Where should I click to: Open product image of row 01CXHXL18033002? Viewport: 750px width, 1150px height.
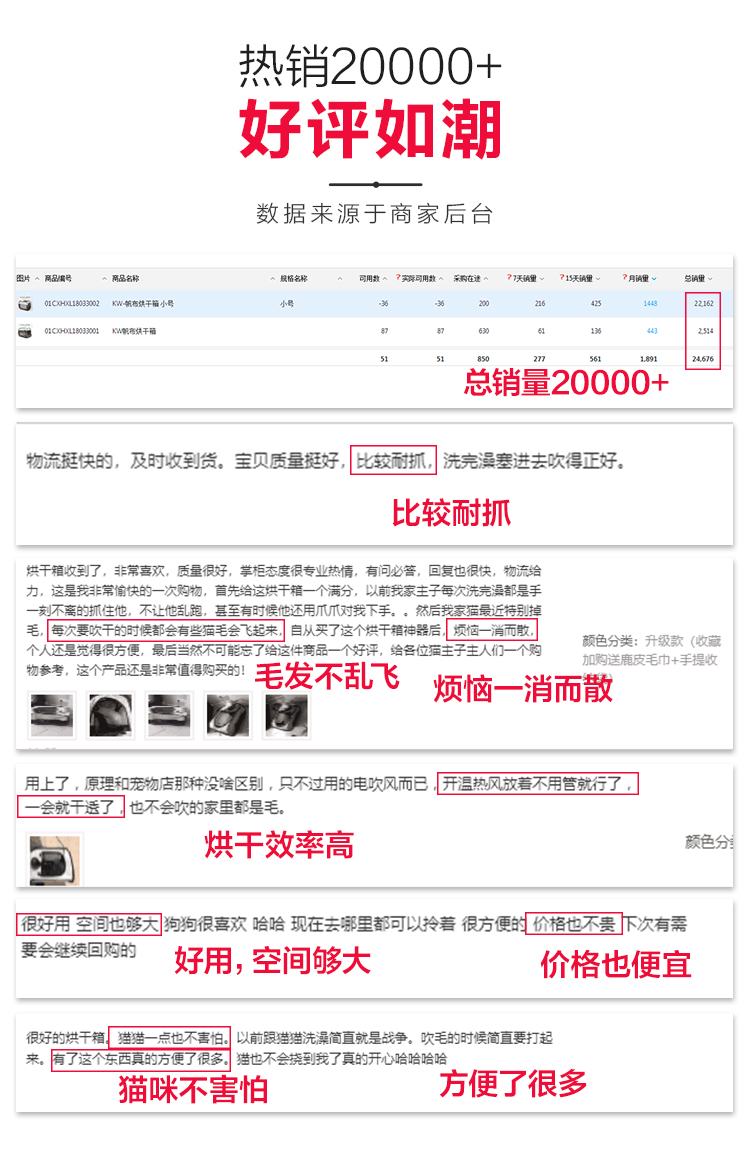[25, 304]
